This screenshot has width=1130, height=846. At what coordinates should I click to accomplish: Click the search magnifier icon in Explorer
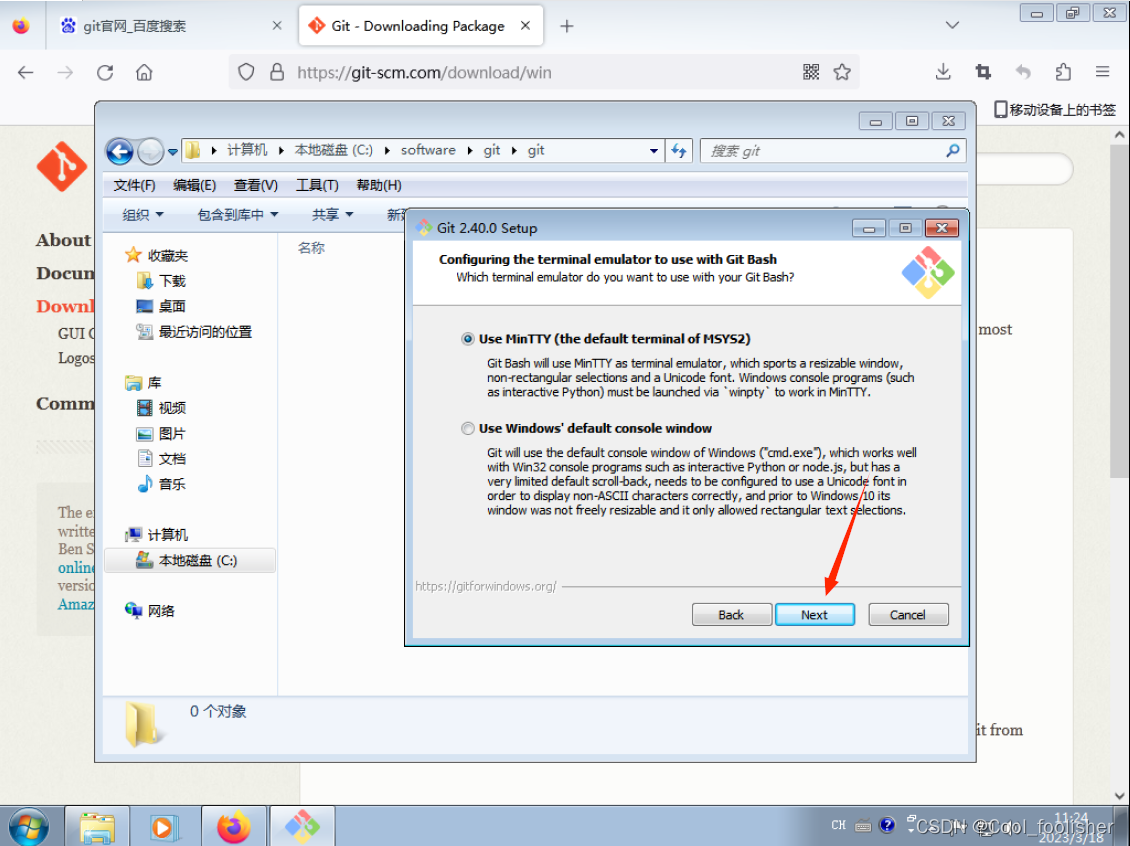coord(953,151)
